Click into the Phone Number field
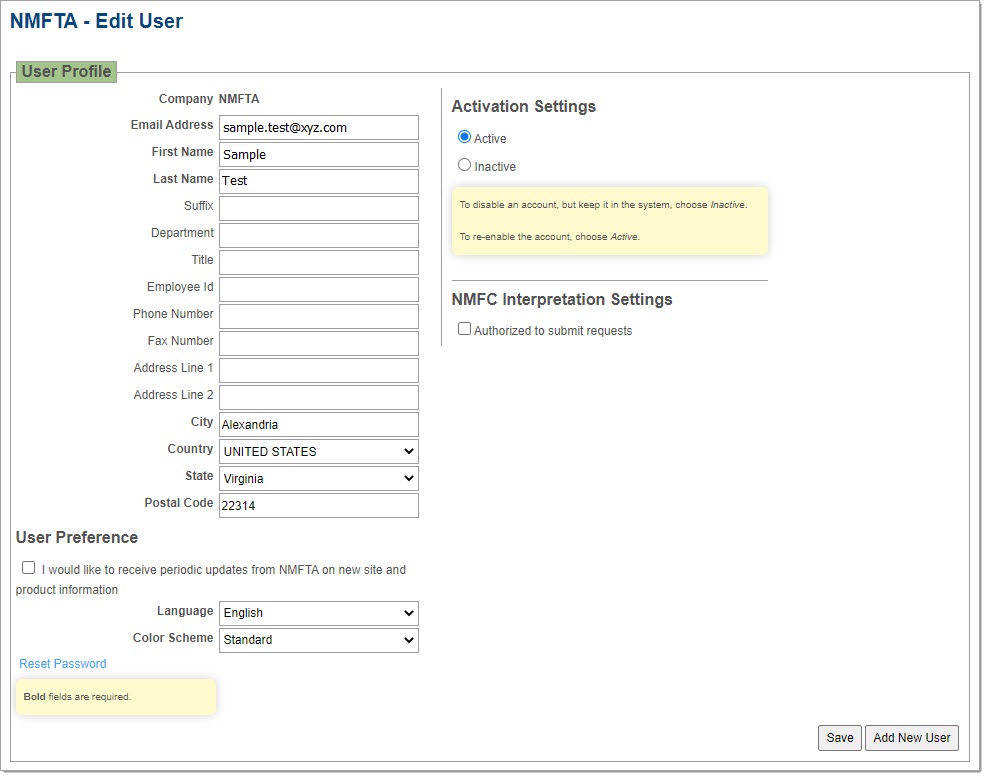Viewport: 985px width, 776px height. (318, 316)
